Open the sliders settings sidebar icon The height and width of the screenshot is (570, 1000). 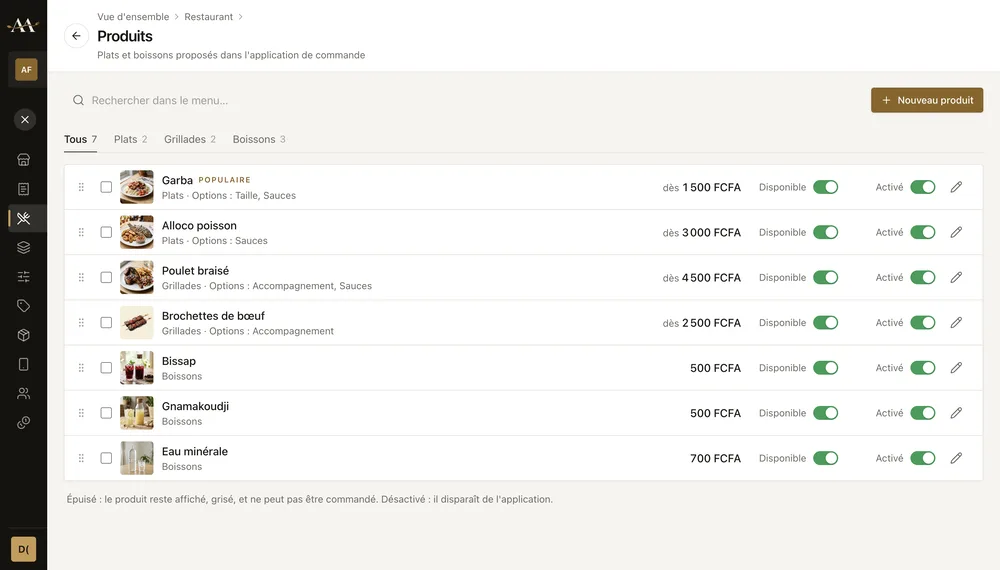click(24, 277)
